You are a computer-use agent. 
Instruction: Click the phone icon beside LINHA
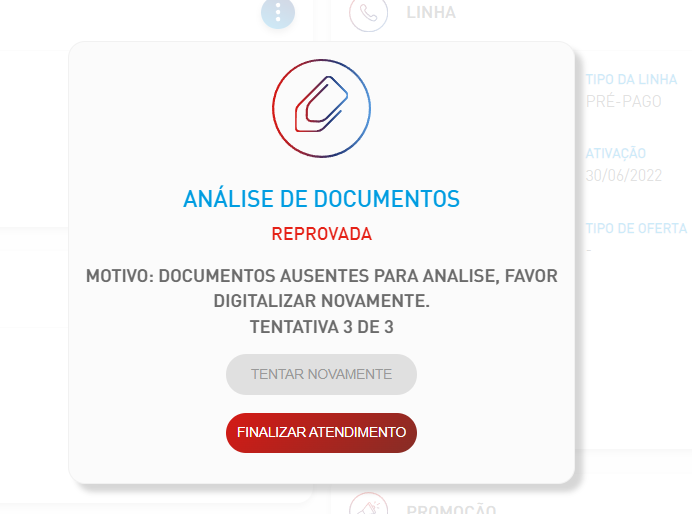tap(369, 13)
